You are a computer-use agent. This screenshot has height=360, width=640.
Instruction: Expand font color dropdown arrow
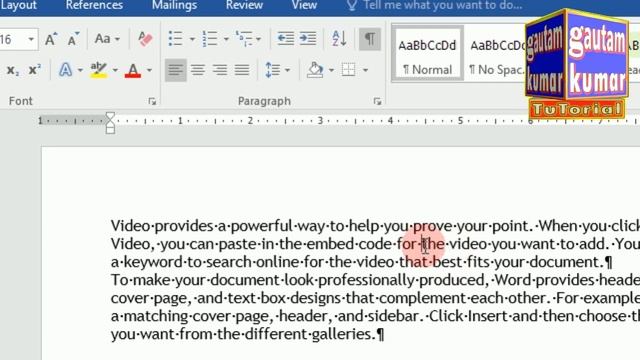149,71
